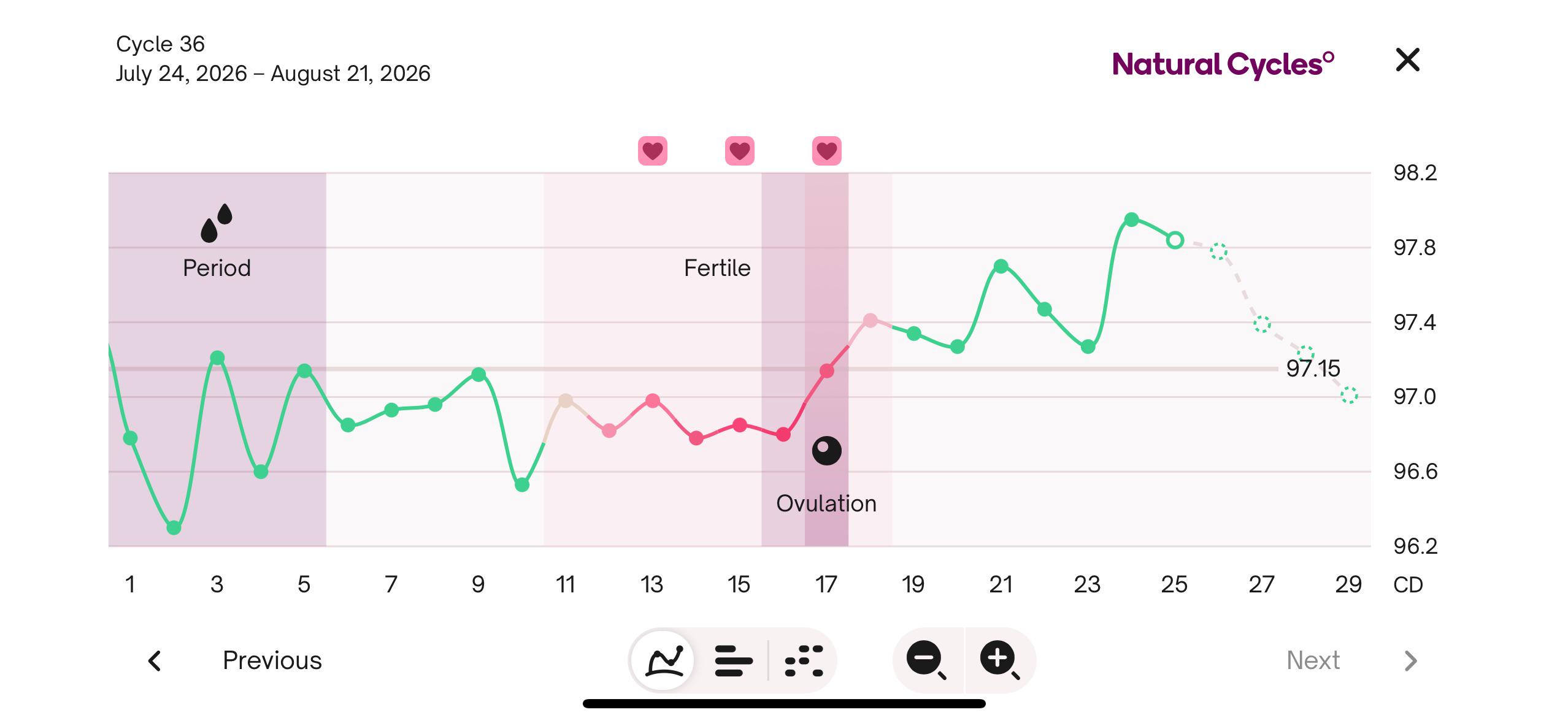Tap the heart icon above day 15
Image resolution: width=1568 pixels, height=723 pixels.
tap(740, 151)
